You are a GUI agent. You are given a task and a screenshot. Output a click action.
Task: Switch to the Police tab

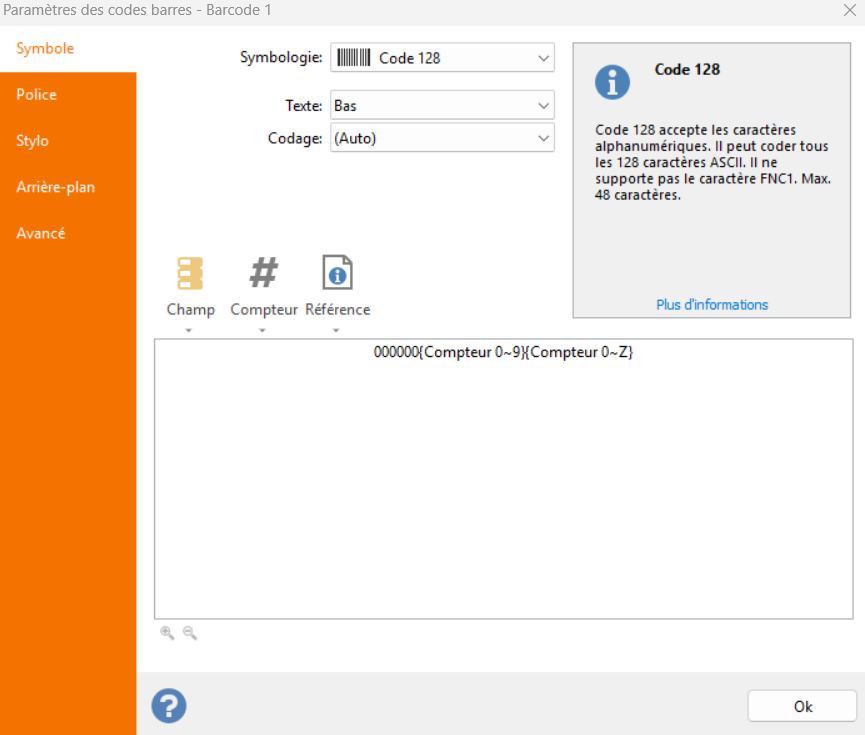click(x=37, y=95)
